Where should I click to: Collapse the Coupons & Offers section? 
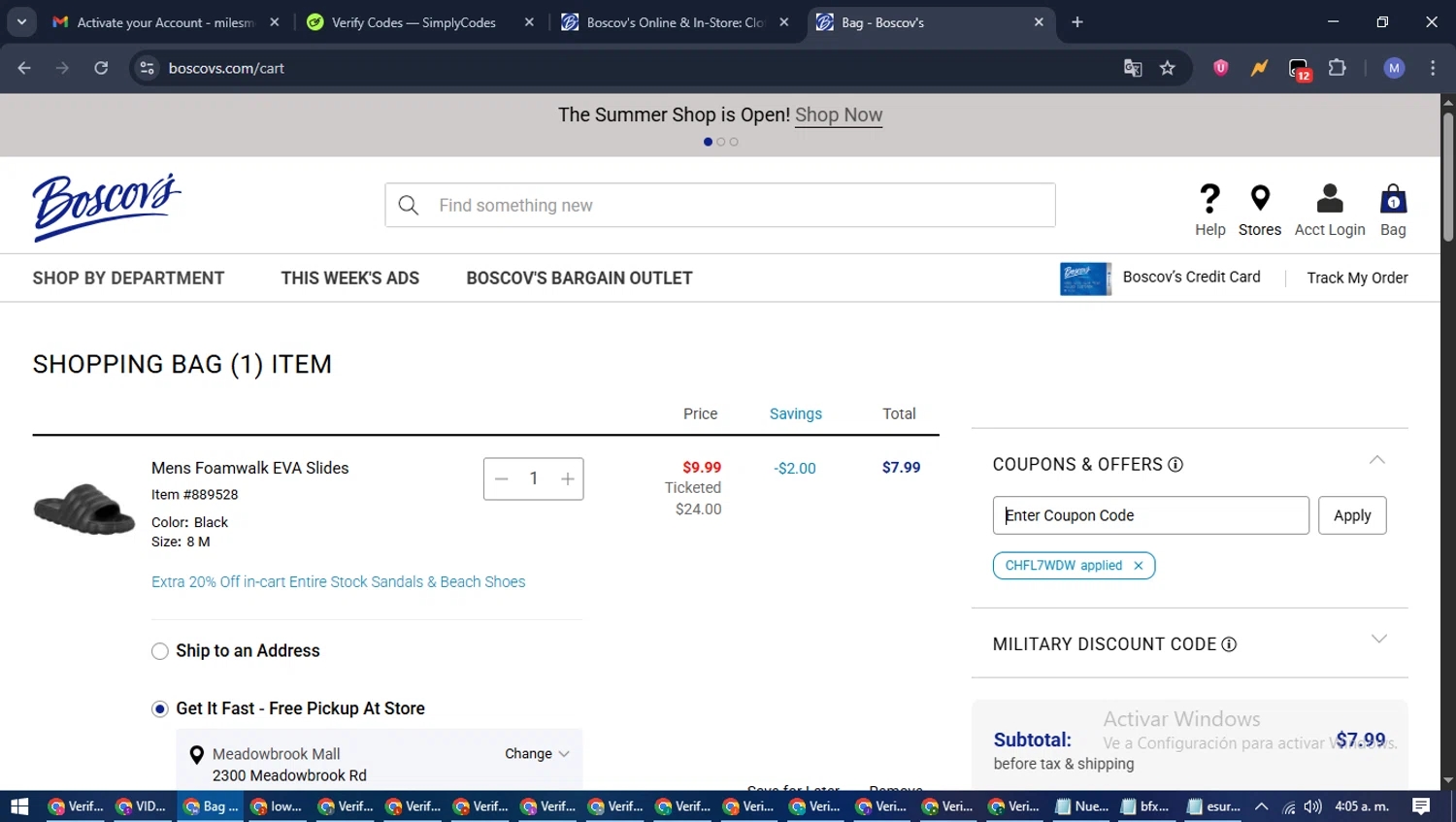[x=1376, y=460]
